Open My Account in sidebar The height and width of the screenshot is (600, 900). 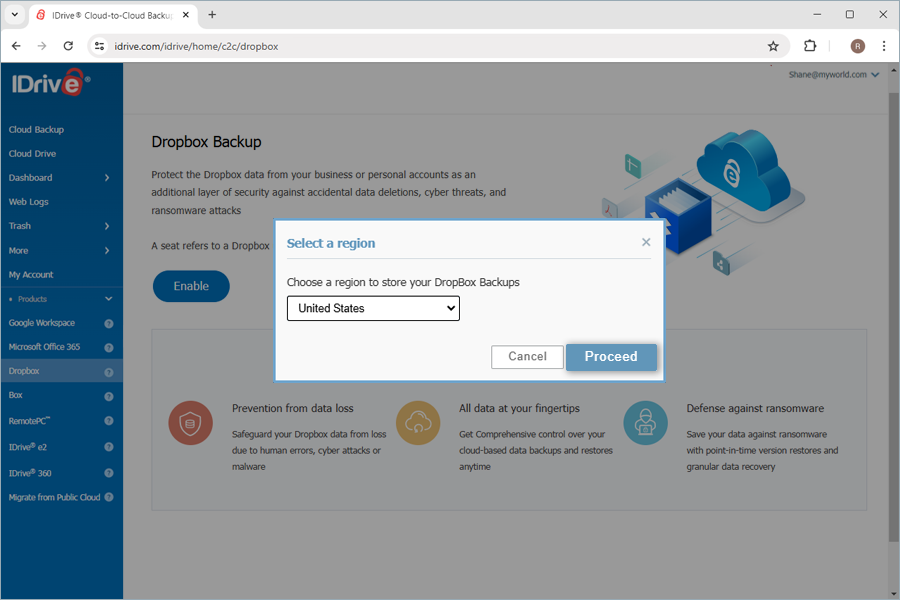pos(31,275)
